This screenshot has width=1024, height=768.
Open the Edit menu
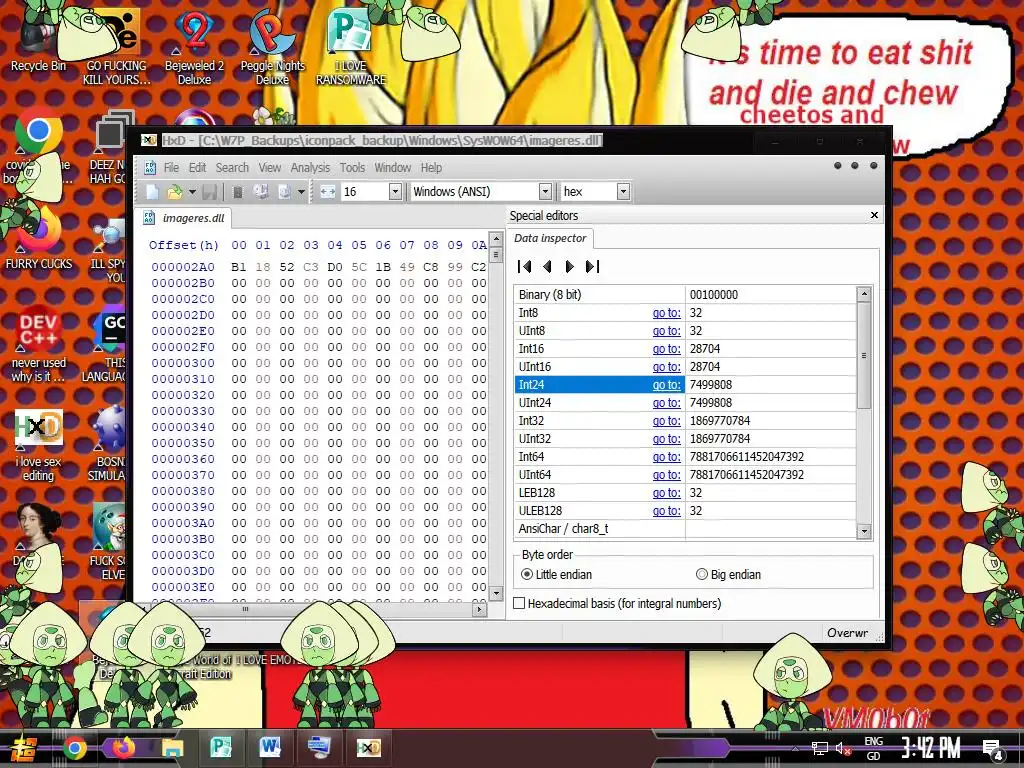197,167
